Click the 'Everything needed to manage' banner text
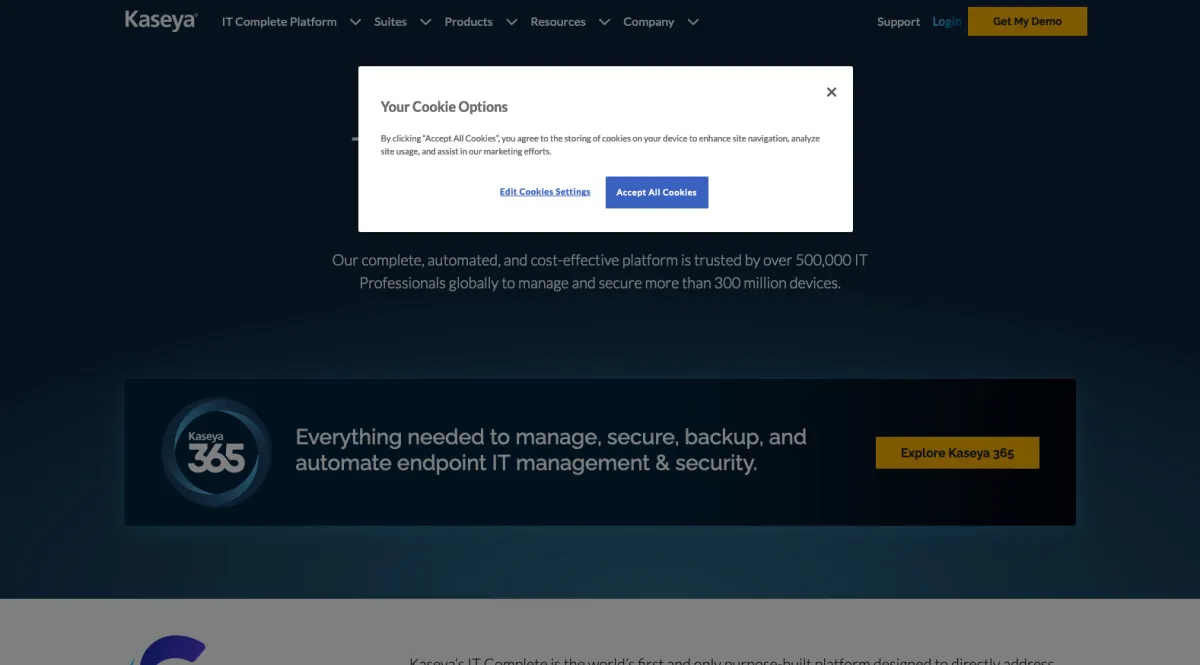 tap(551, 450)
